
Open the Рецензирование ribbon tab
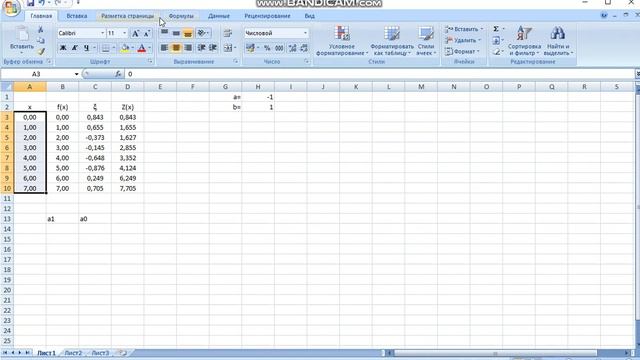click(x=267, y=16)
